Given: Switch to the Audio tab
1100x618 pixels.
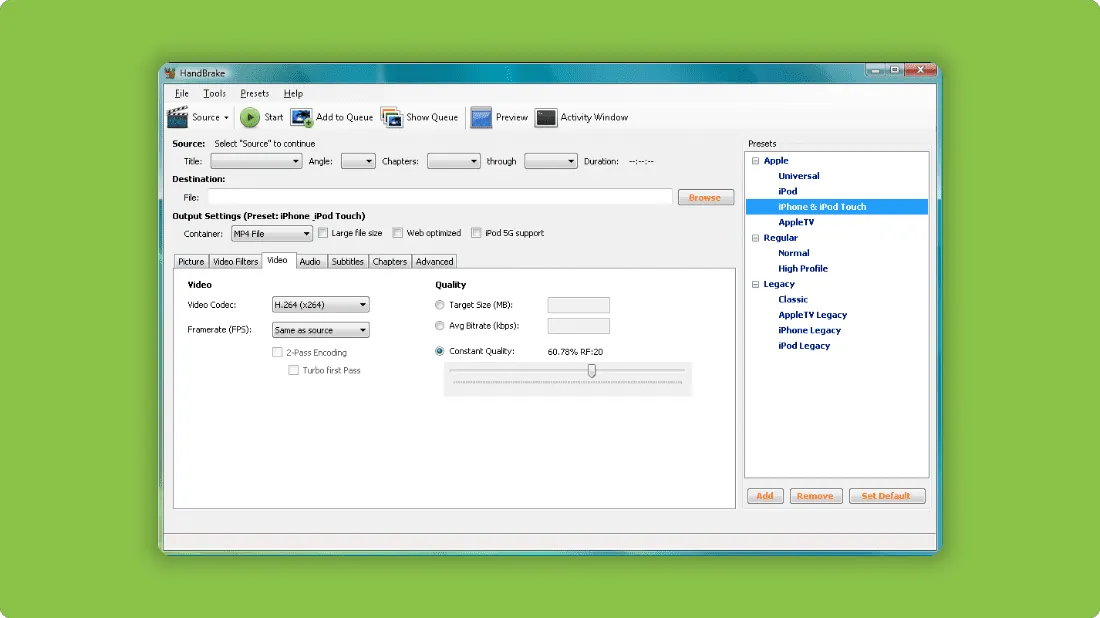Looking at the screenshot, I should coord(310,262).
